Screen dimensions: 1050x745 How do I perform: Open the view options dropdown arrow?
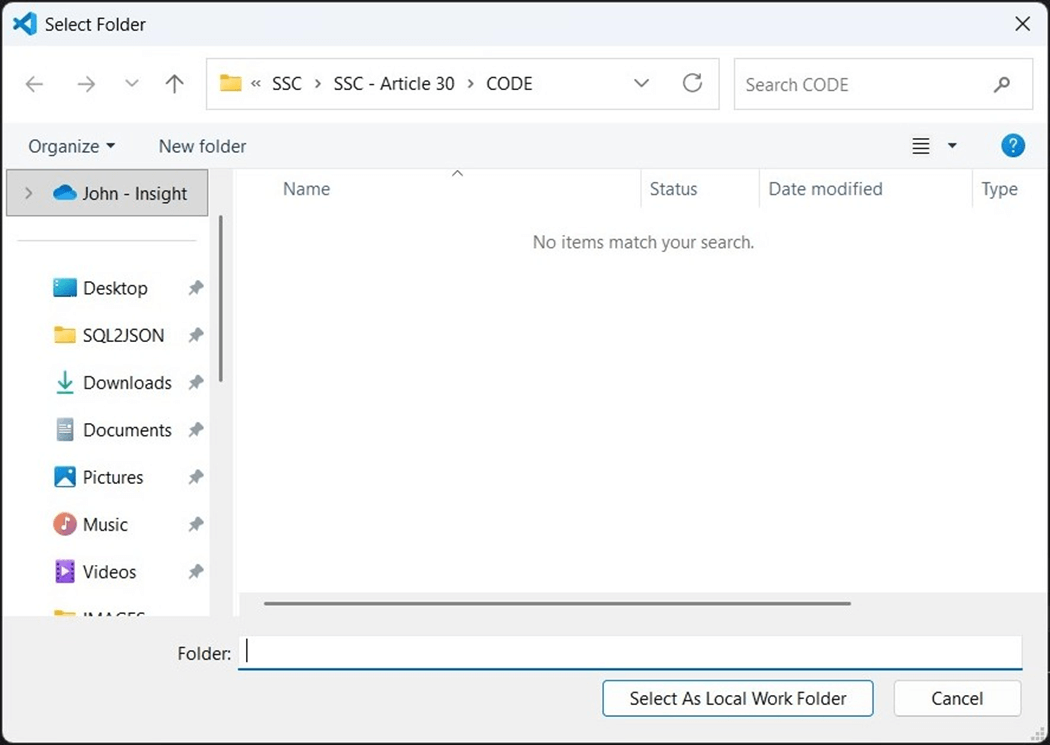pyautogui.click(x=952, y=146)
